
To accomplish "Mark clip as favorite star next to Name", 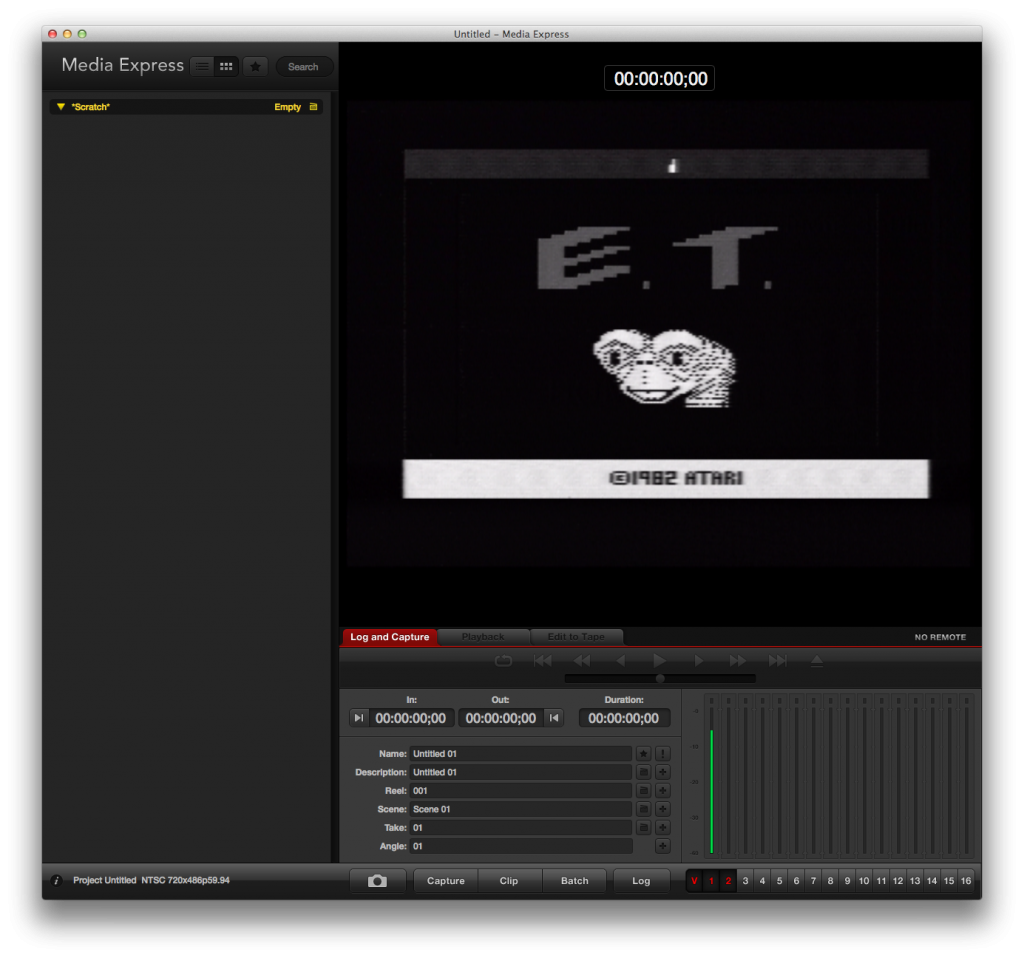I will click(643, 754).
